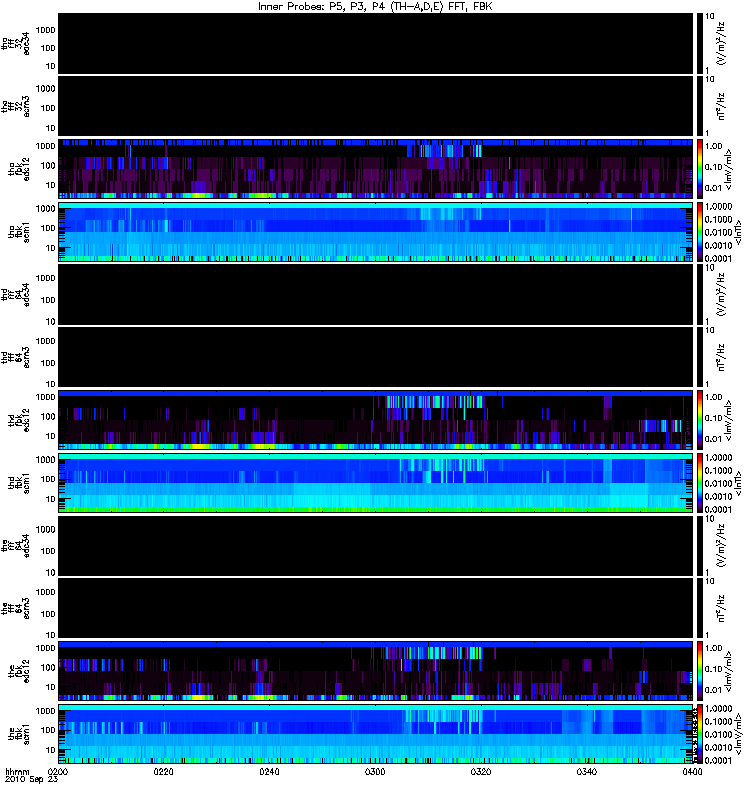
Task: Click the 'thd fft 64 scm3' y-axis label
Action: [16, 357]
